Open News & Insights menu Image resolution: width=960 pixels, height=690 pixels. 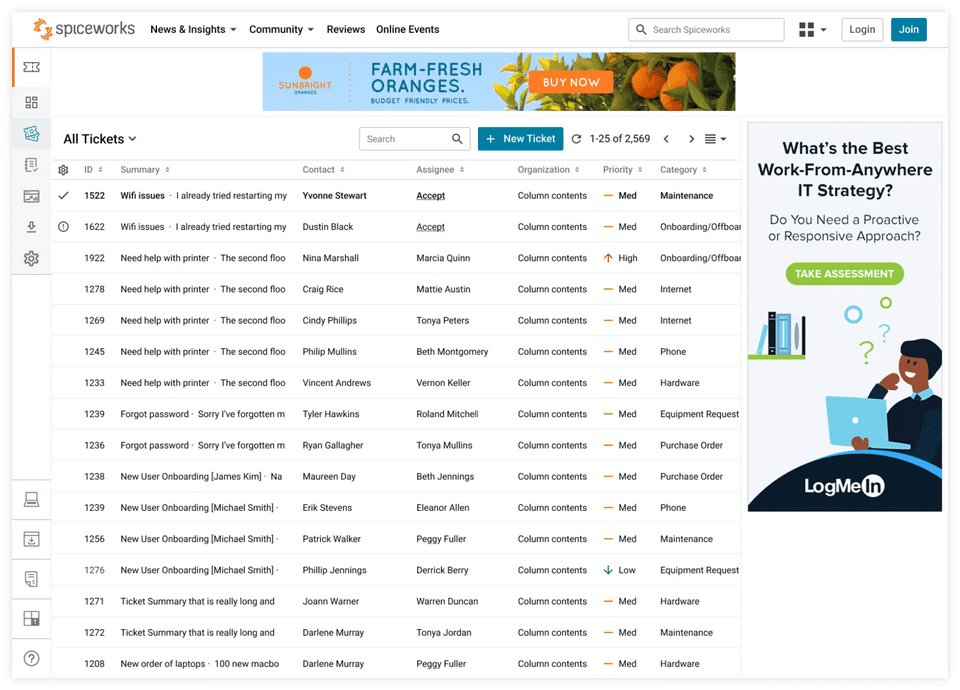[x=193, y=29]
